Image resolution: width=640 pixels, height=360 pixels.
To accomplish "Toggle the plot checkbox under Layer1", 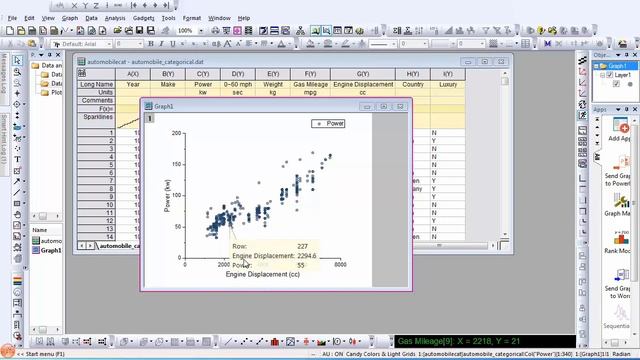I will [x=616, y=84].
